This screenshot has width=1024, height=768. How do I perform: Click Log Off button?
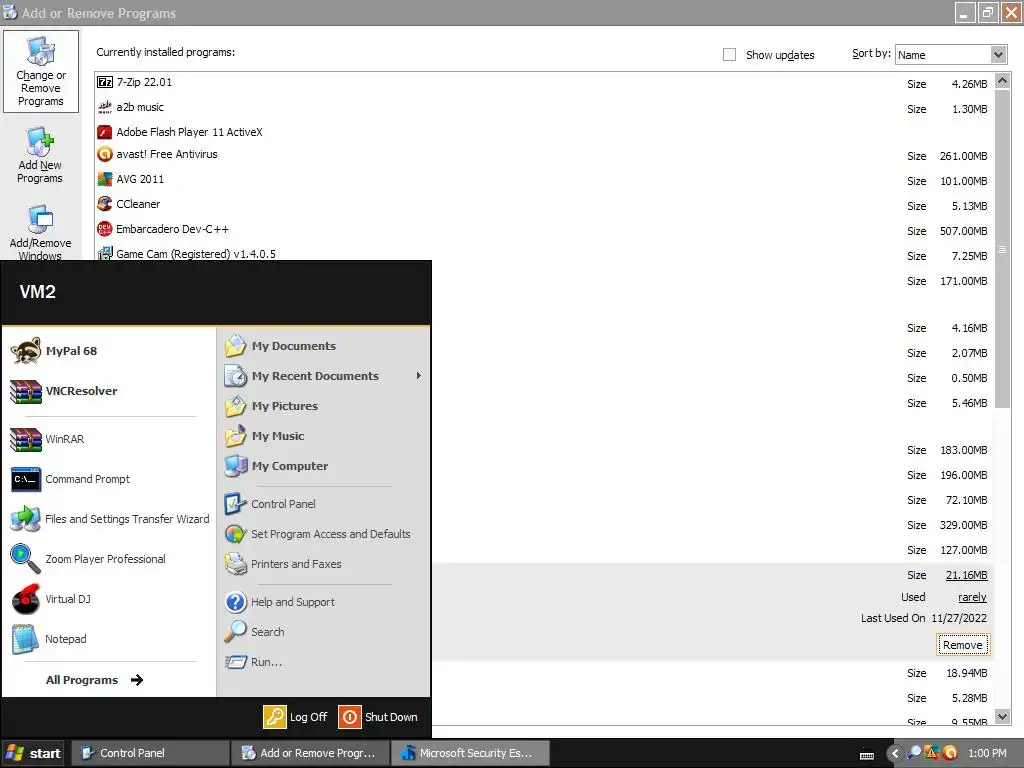[x=295, y=717]
